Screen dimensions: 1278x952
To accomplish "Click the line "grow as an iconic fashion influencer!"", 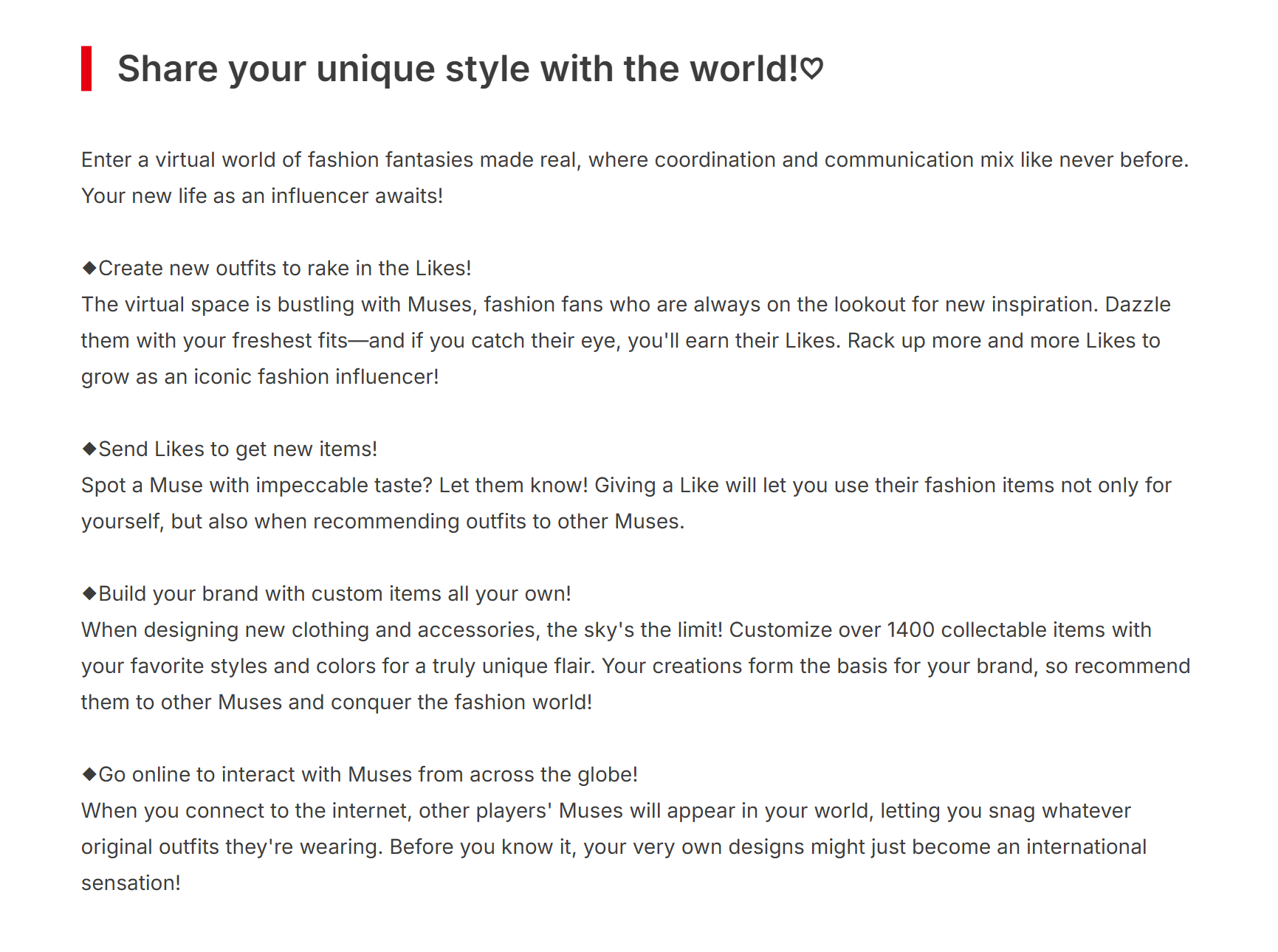I will click(260, 376).
